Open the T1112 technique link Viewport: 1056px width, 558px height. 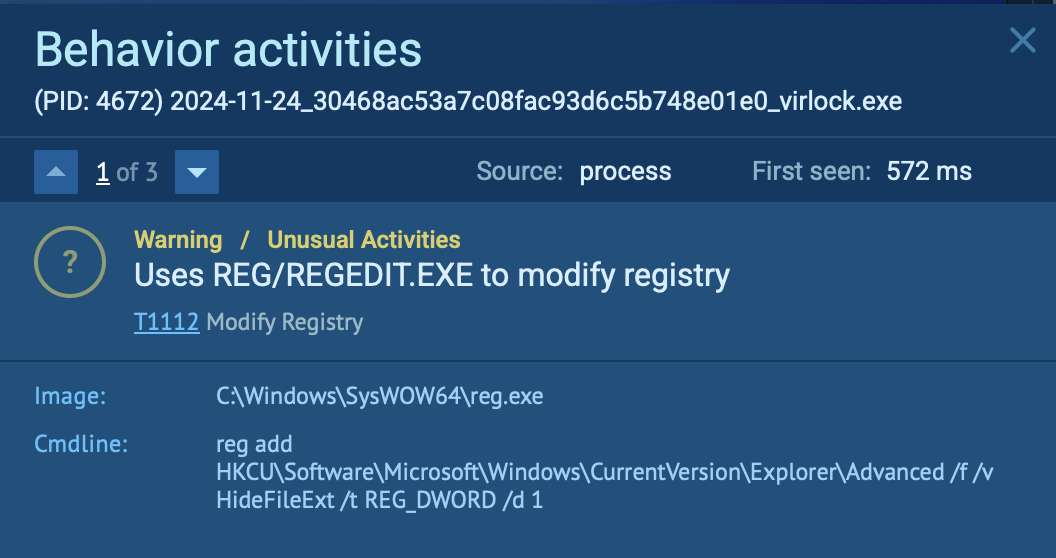(x=166, y=322)
